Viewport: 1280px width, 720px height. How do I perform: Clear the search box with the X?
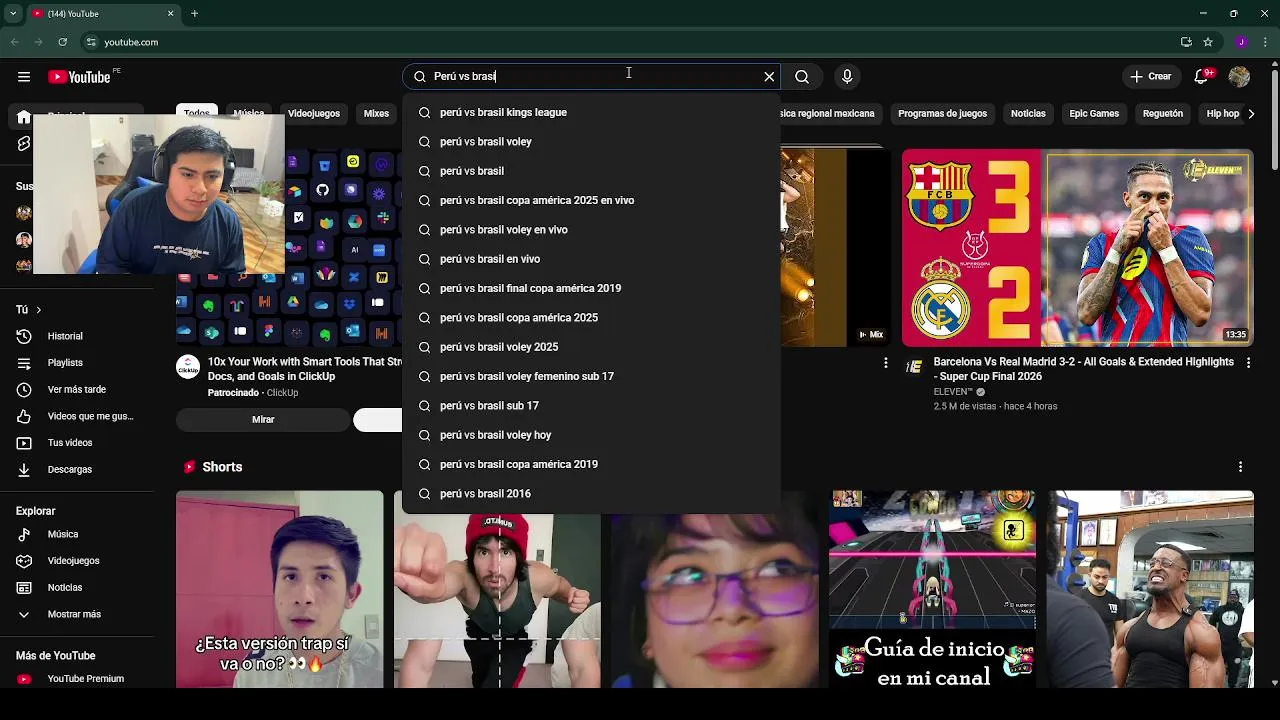769,77
